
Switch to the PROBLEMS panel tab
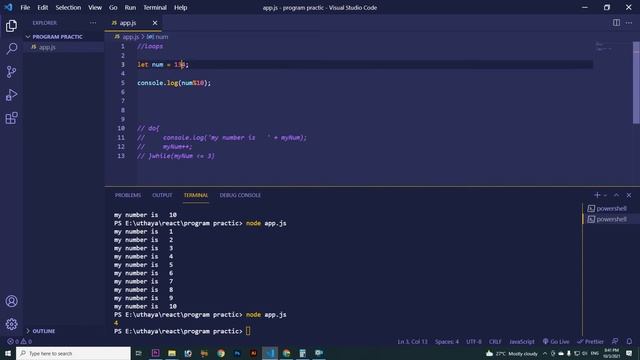click(x=128, y=195)
